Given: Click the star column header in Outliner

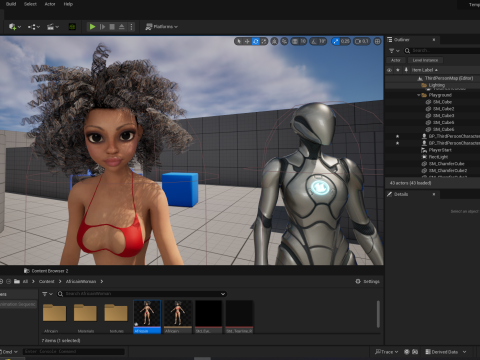Looking at the screenshot, I should point(398,70).
